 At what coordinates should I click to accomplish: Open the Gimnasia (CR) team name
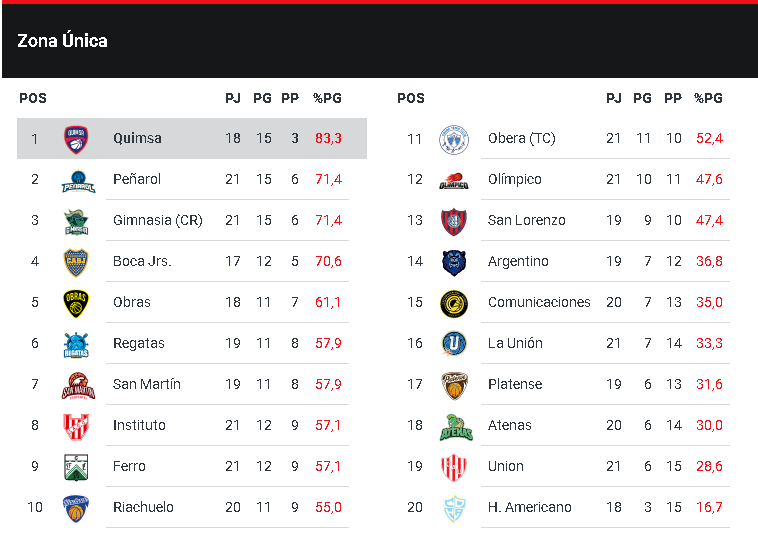click(x=157, y=220)
